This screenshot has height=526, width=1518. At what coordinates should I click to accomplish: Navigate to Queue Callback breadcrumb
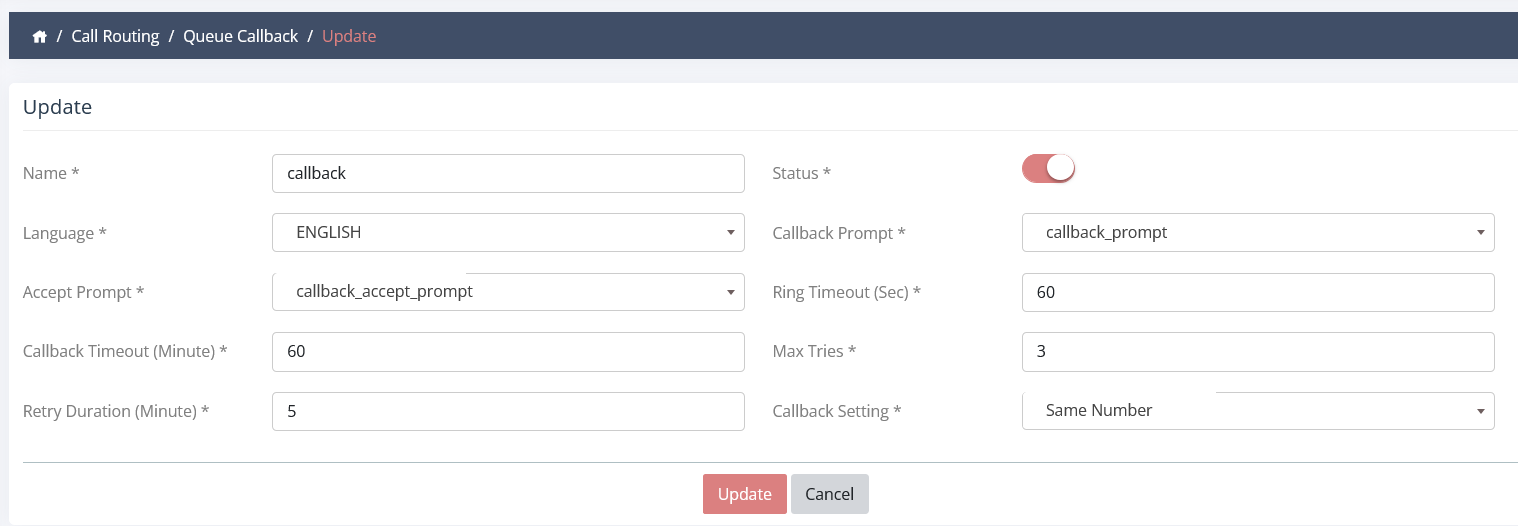(240, 36)
